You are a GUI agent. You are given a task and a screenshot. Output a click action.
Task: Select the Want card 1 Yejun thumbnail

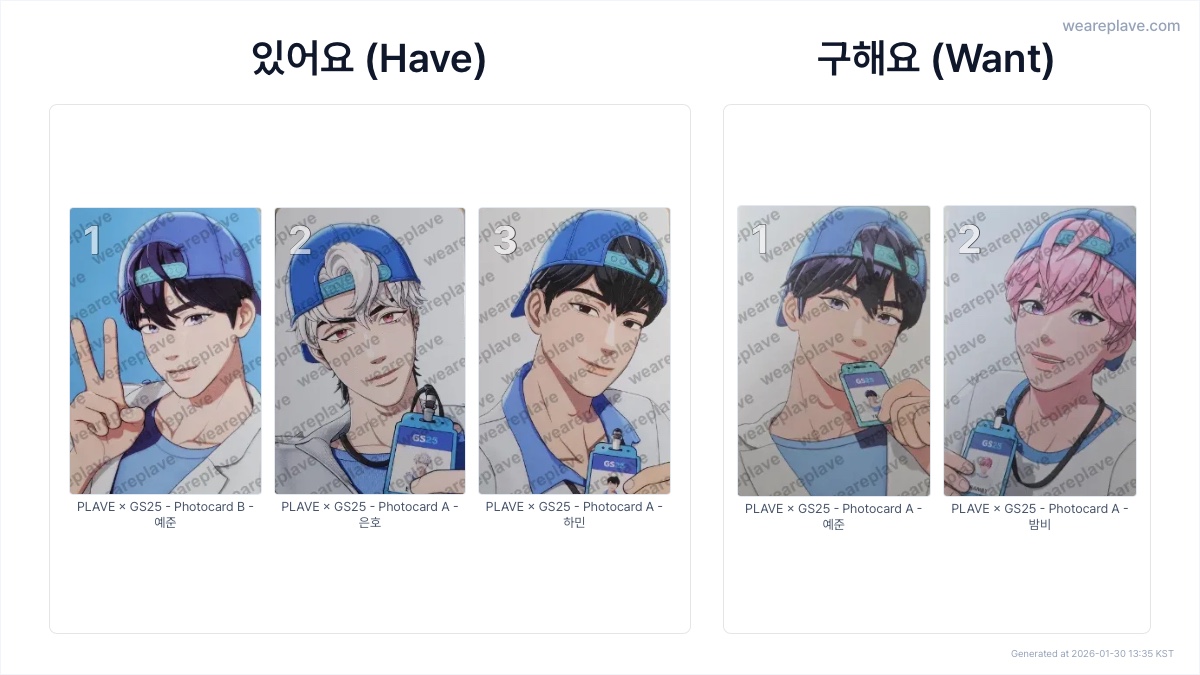coord(834,351)
